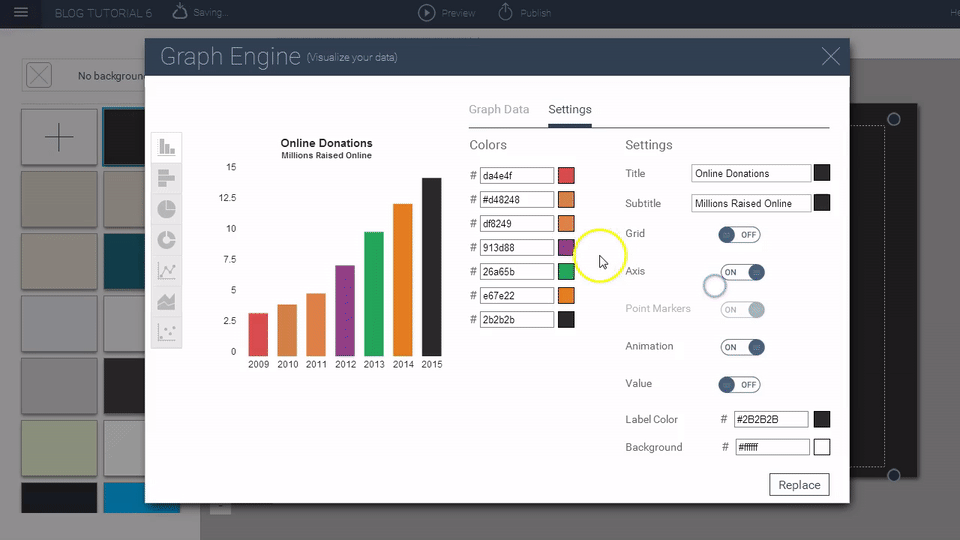Toggle the Value switch

(x=739, y=384)
